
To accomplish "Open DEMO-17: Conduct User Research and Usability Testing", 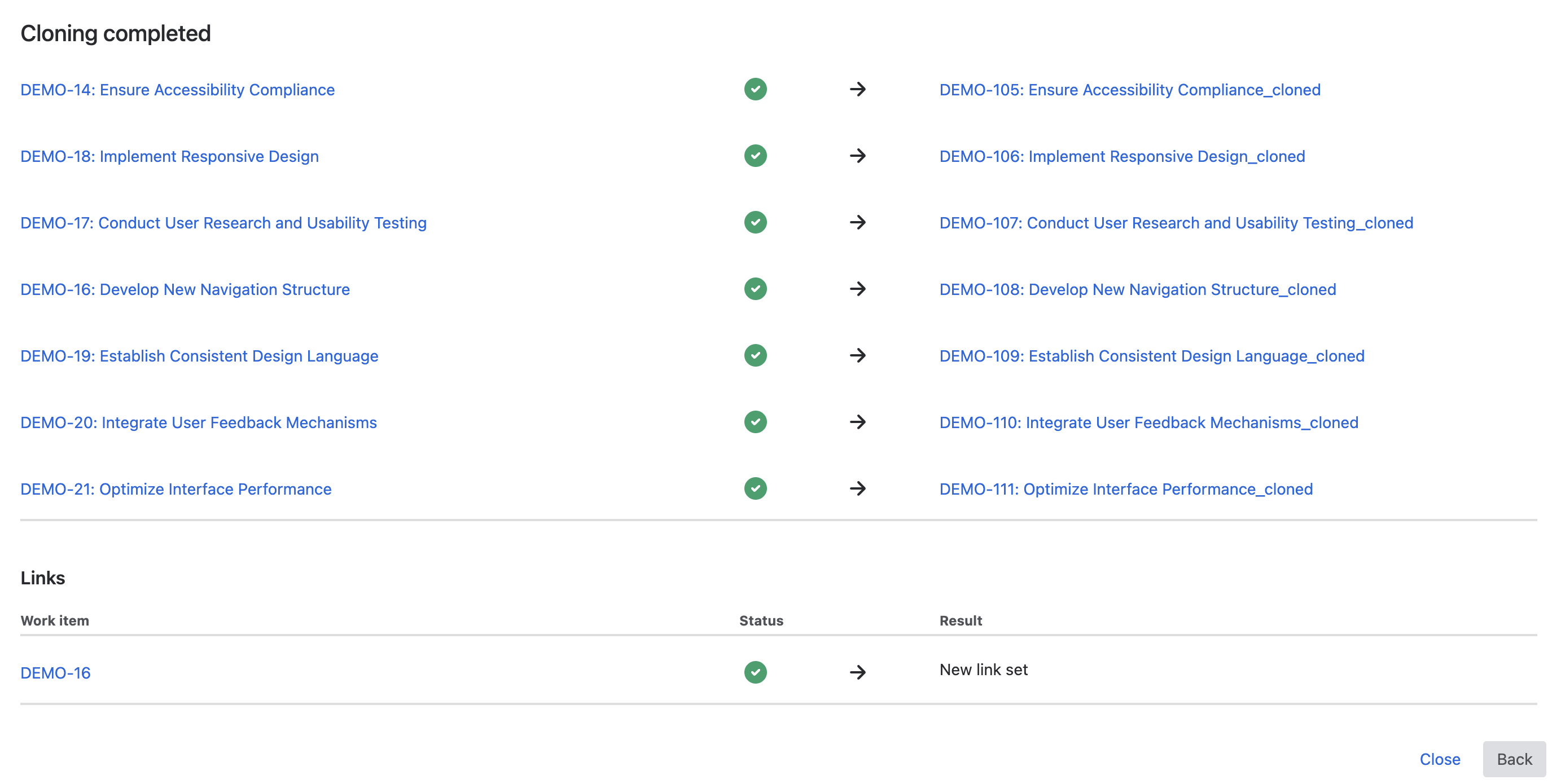I will coord(223,223).
